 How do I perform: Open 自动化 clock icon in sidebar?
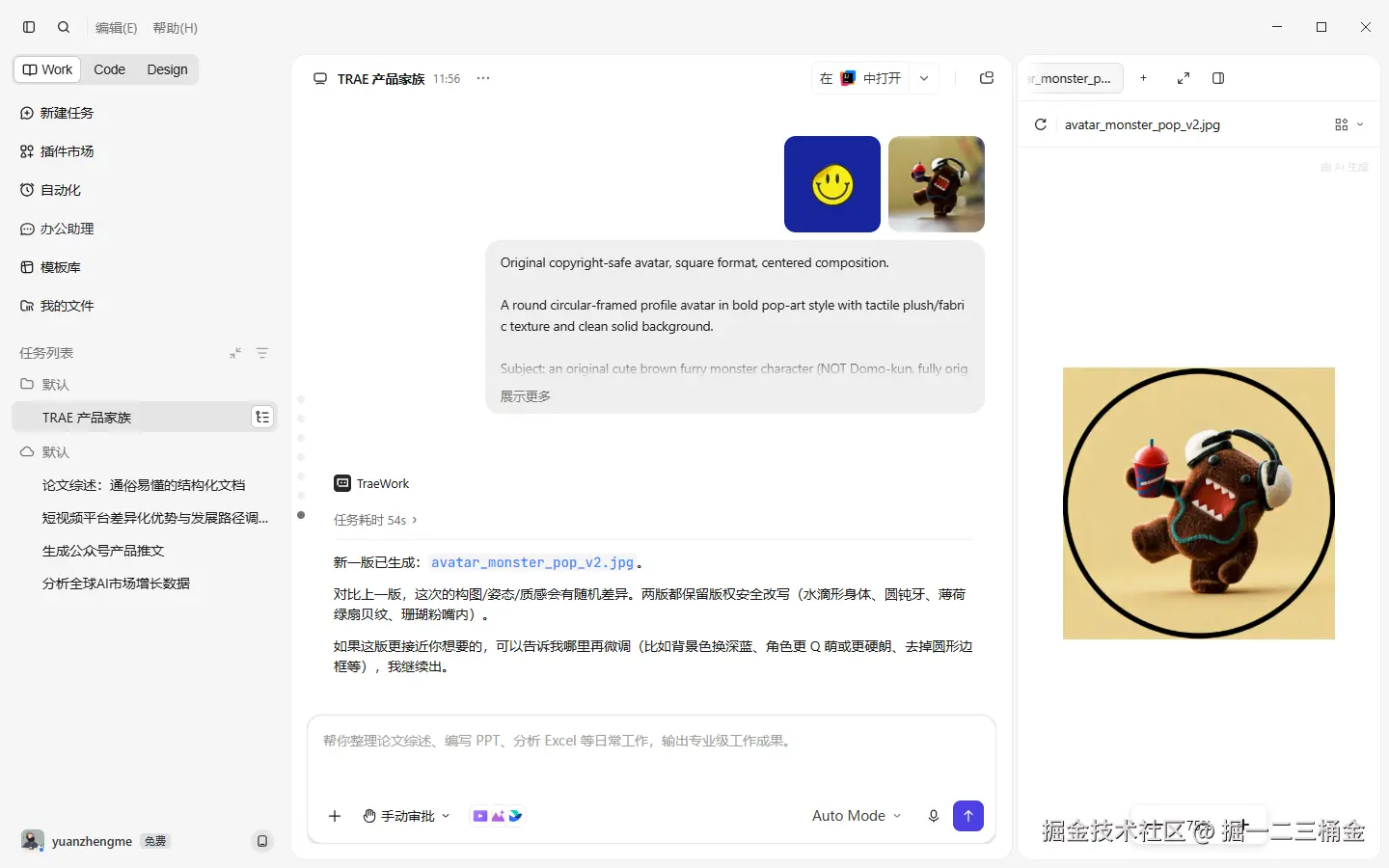pos(27,190)
